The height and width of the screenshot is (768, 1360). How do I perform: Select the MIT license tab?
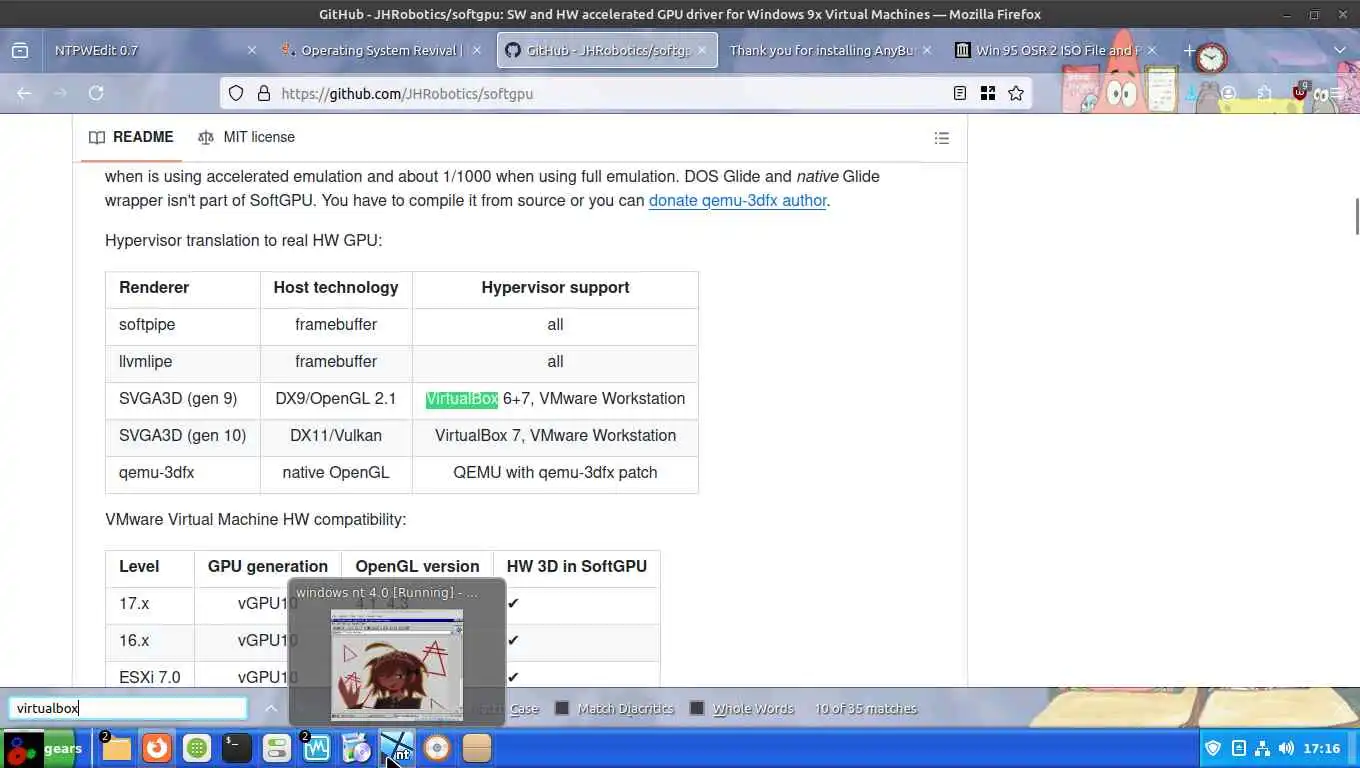click(246, 137)
